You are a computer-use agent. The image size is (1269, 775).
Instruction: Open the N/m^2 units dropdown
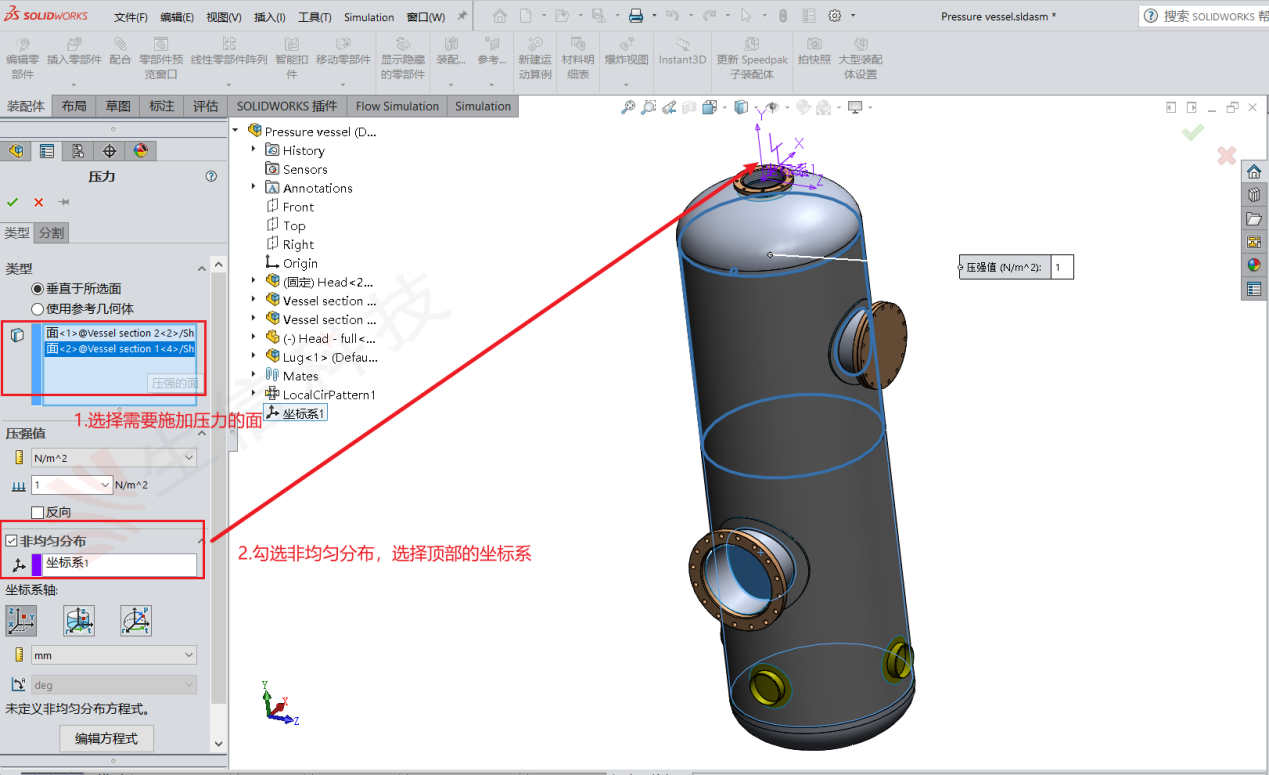(113, 457)
